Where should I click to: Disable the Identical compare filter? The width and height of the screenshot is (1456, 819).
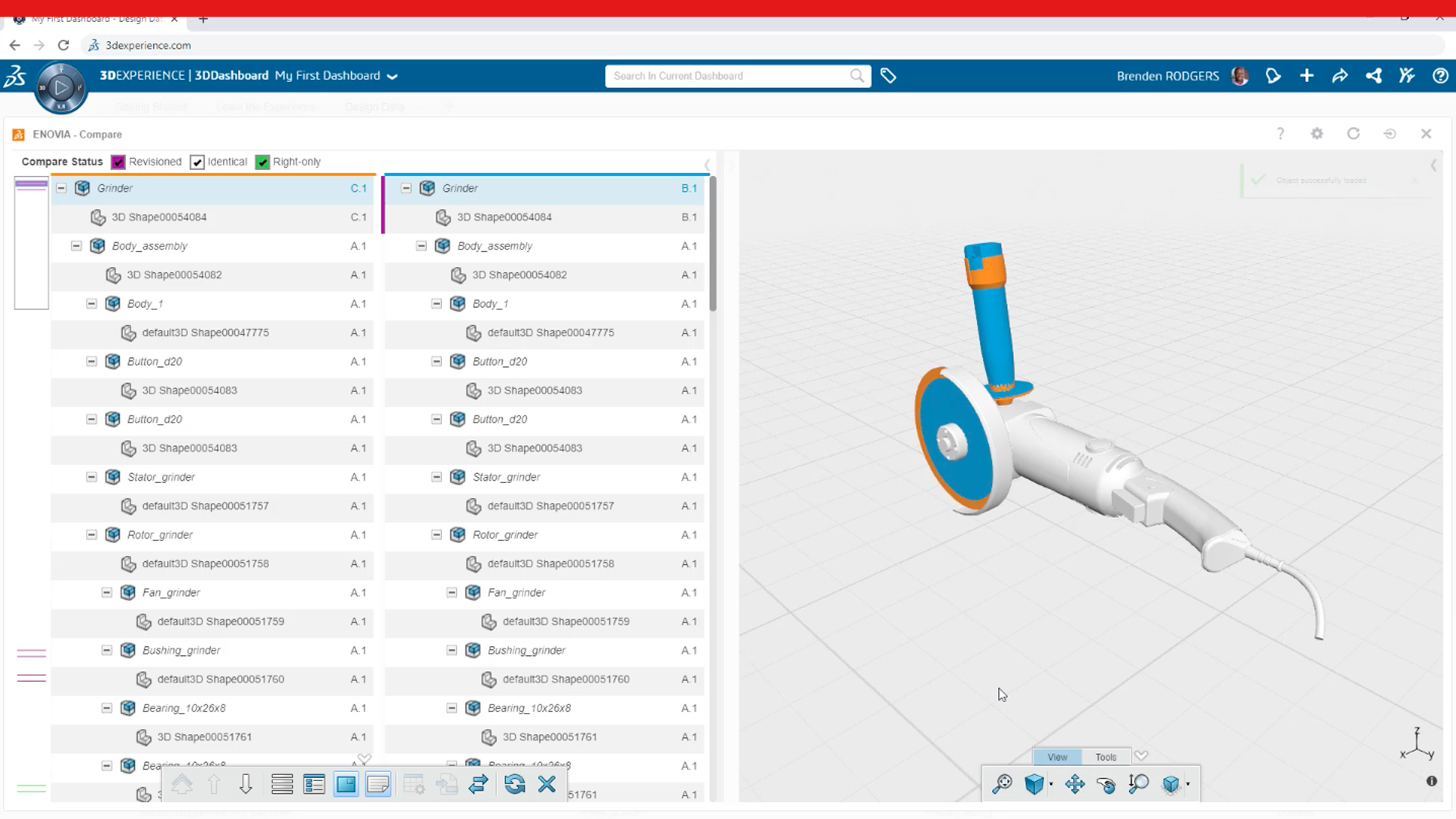pyautogui.click(x=197, y=162)
